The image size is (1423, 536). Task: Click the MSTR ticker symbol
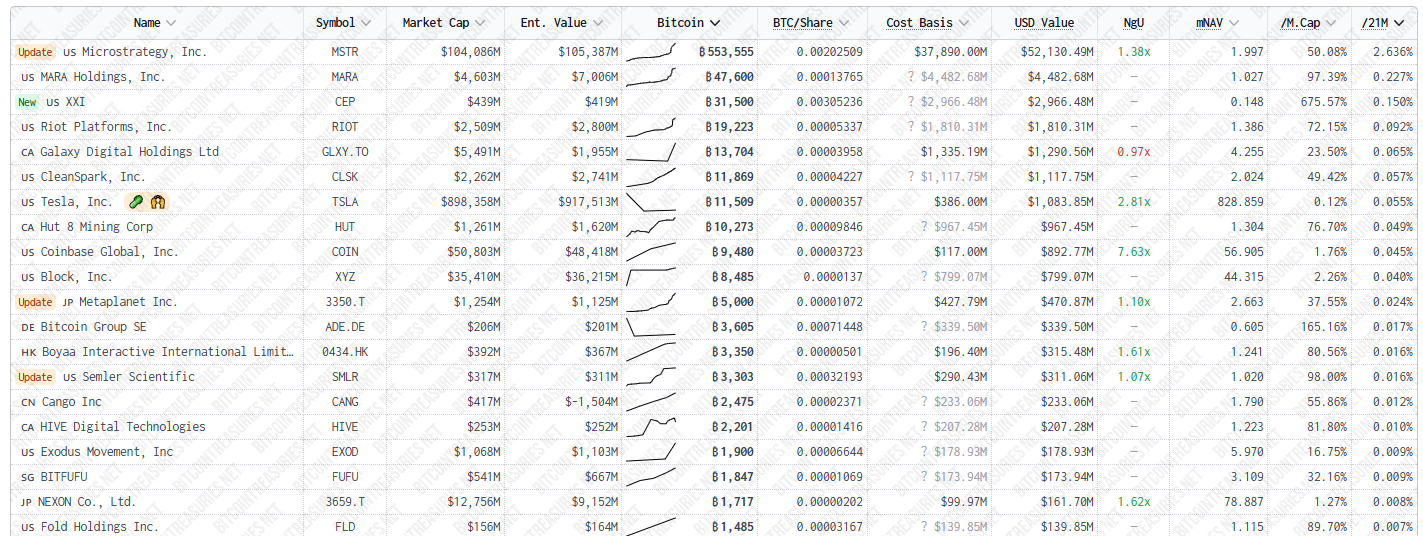click(345, 52)
